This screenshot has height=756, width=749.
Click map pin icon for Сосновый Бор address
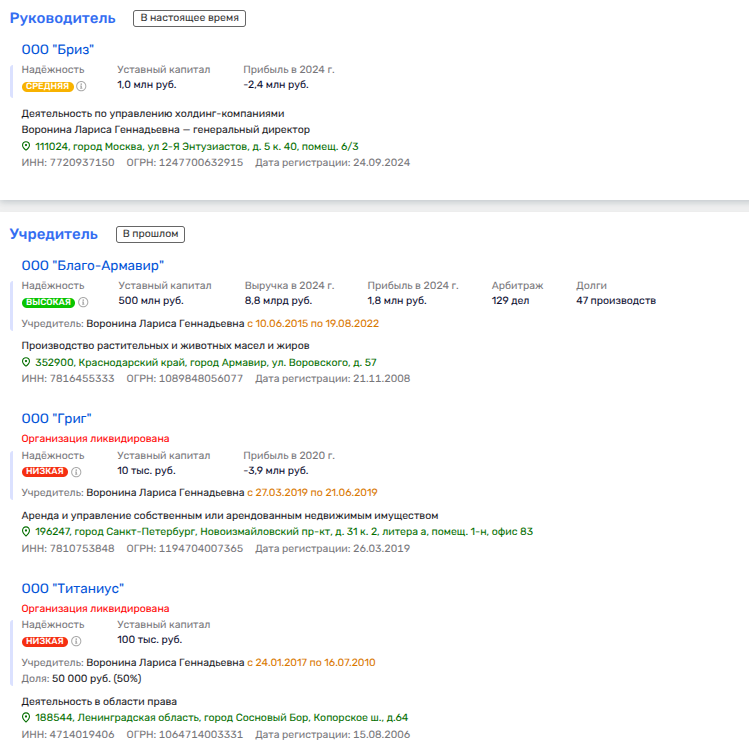[27, 718]
